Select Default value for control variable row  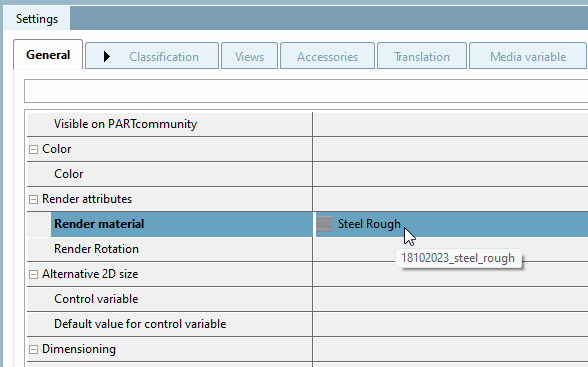[x=170, y=324]
